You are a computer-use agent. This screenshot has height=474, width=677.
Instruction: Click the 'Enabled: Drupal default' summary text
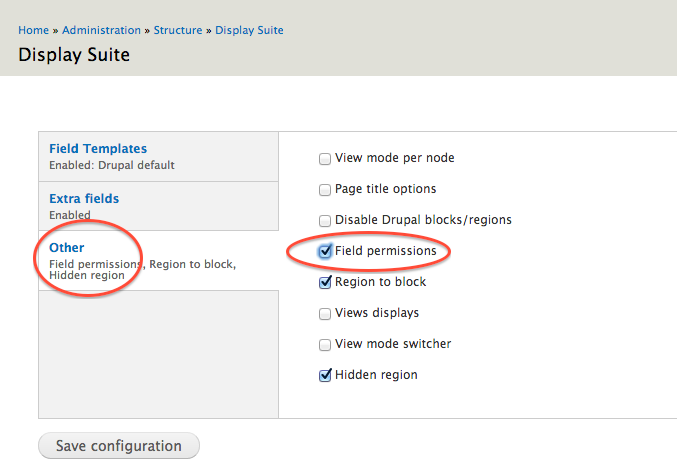point(118,165)
